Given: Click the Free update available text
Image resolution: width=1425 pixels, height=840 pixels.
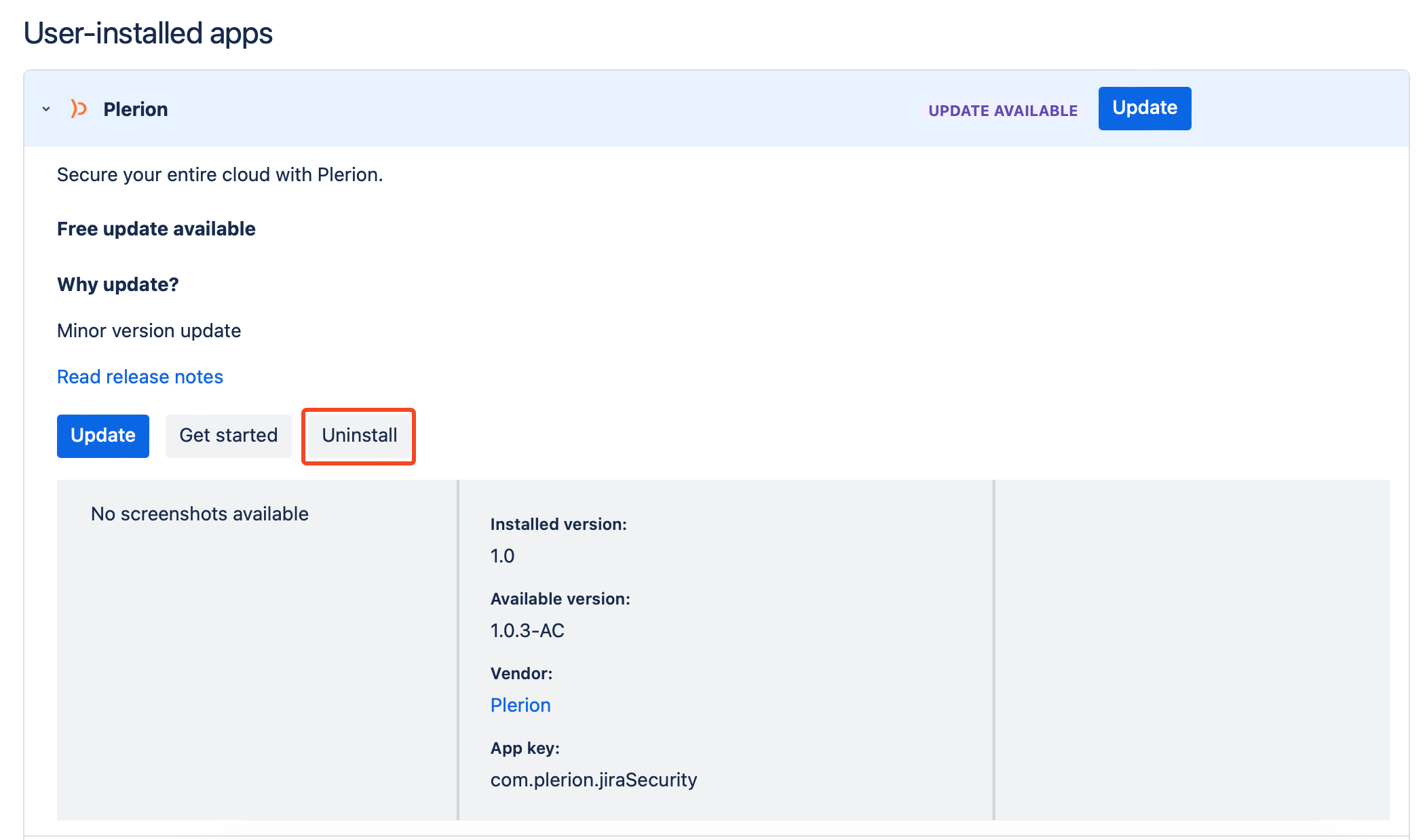Looking at the screenshot, I should (156, 229).
